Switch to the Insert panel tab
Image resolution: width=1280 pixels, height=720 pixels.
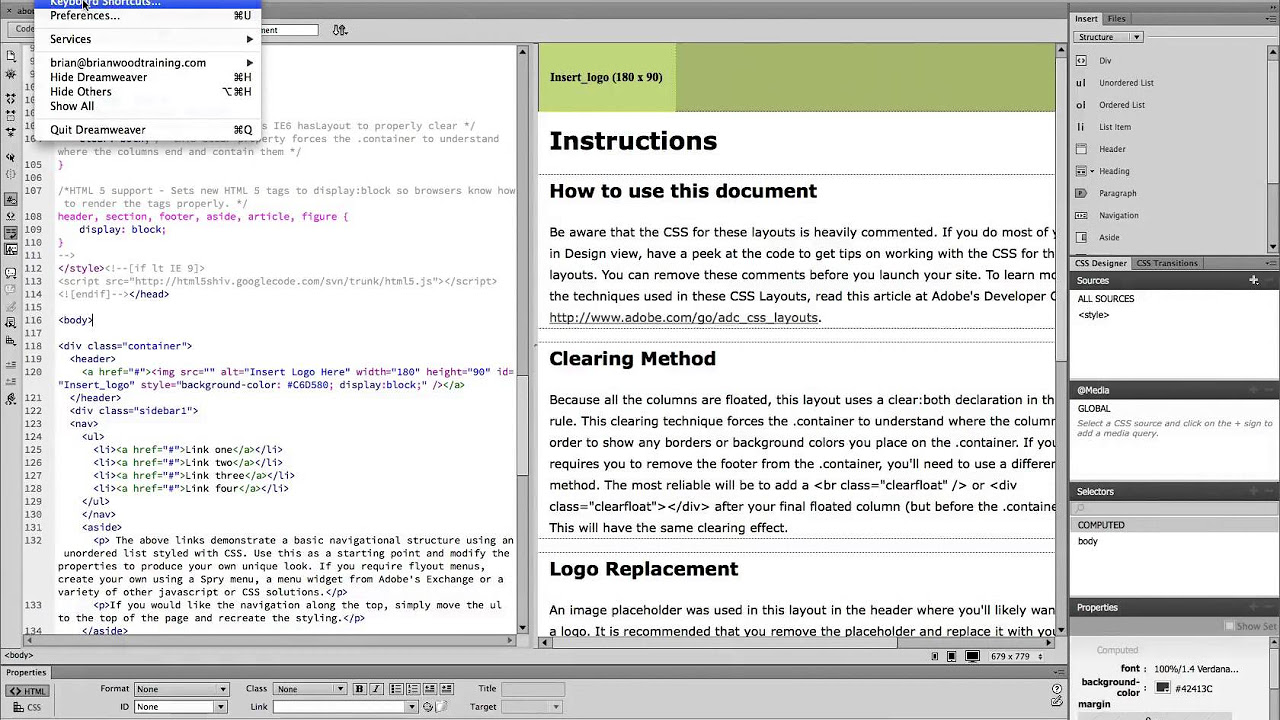click(1086, 18)
